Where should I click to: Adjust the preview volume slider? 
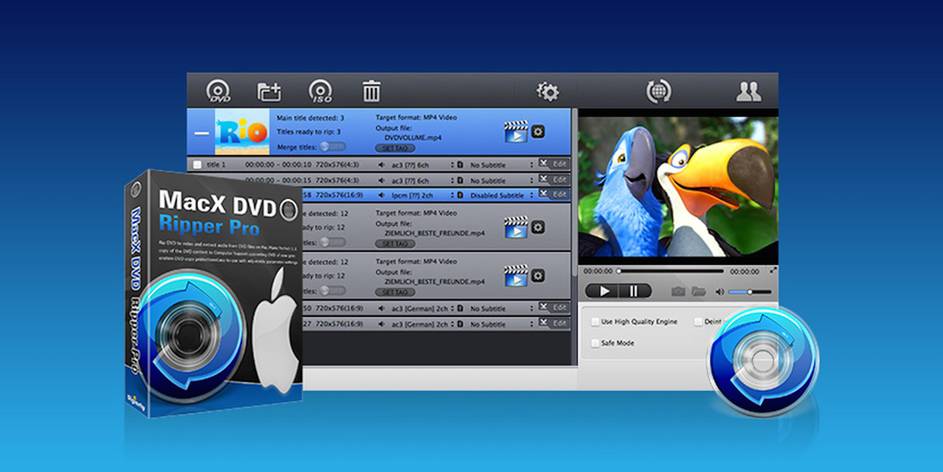pyautogui.click(x=750, y=291)
